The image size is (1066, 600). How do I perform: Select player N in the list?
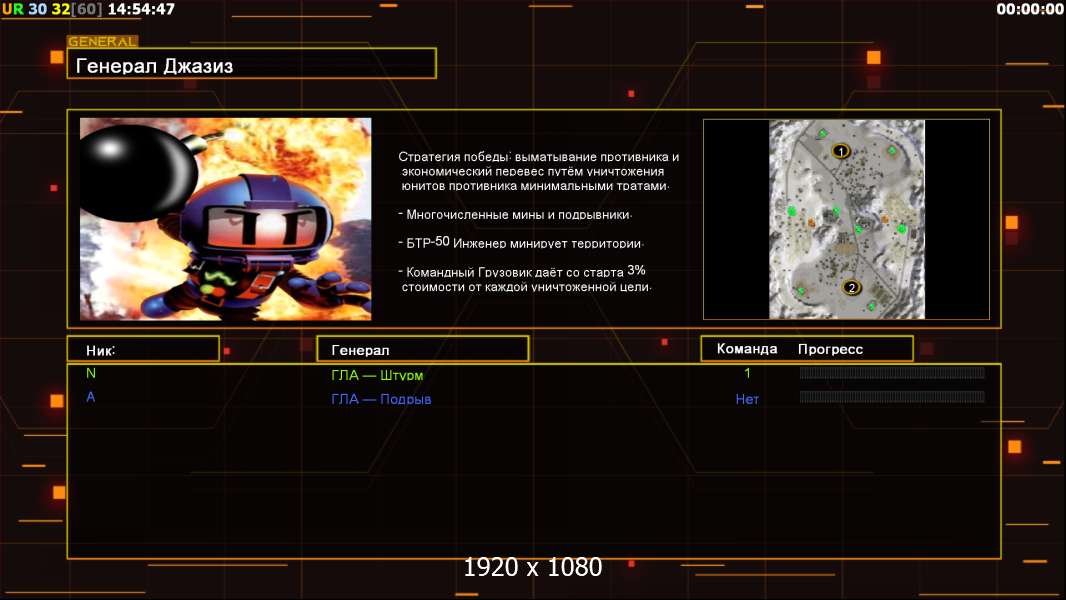(x=91, y=373)
